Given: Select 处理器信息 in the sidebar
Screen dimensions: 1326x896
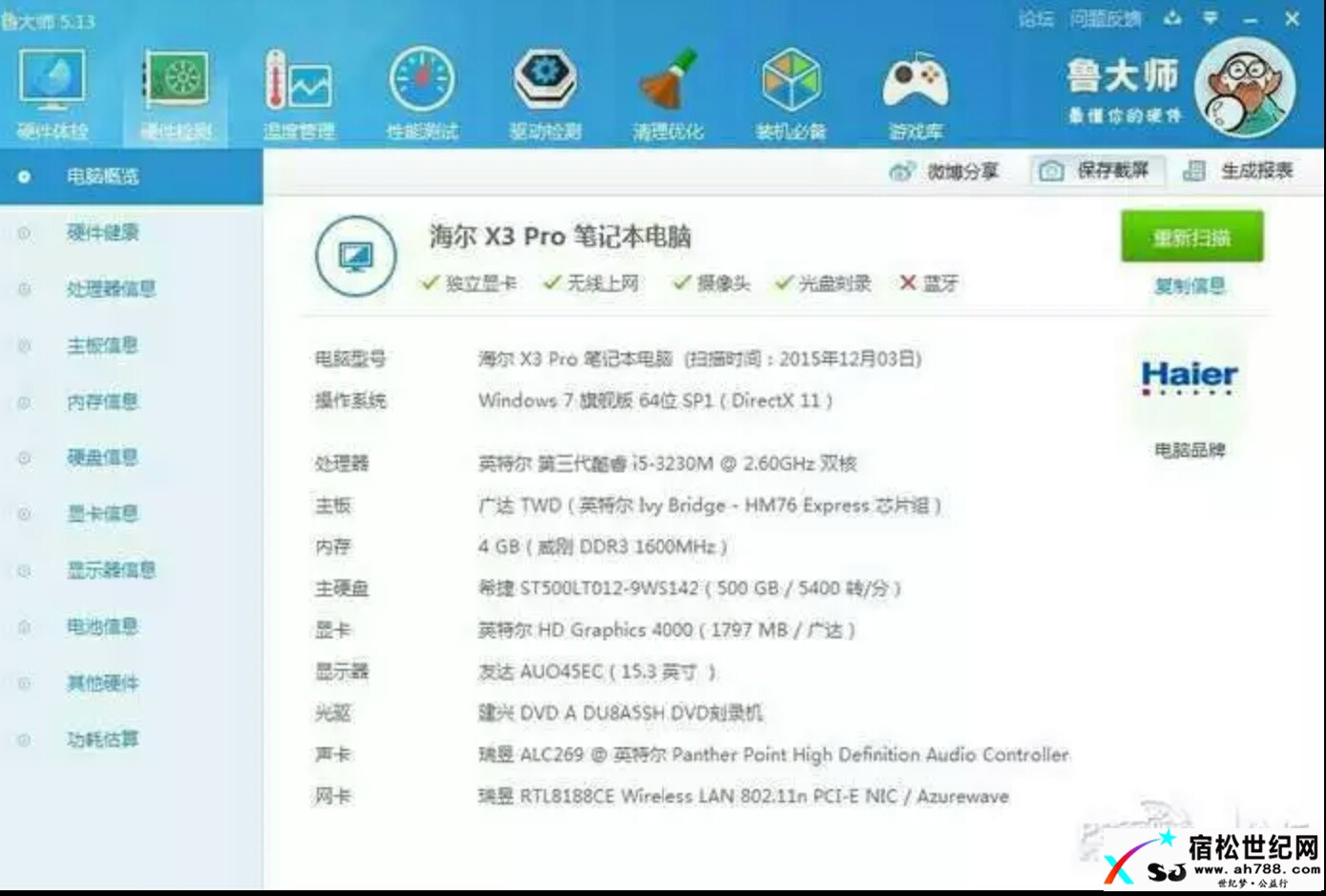Looking at the screenshot, I should [111, 289].
